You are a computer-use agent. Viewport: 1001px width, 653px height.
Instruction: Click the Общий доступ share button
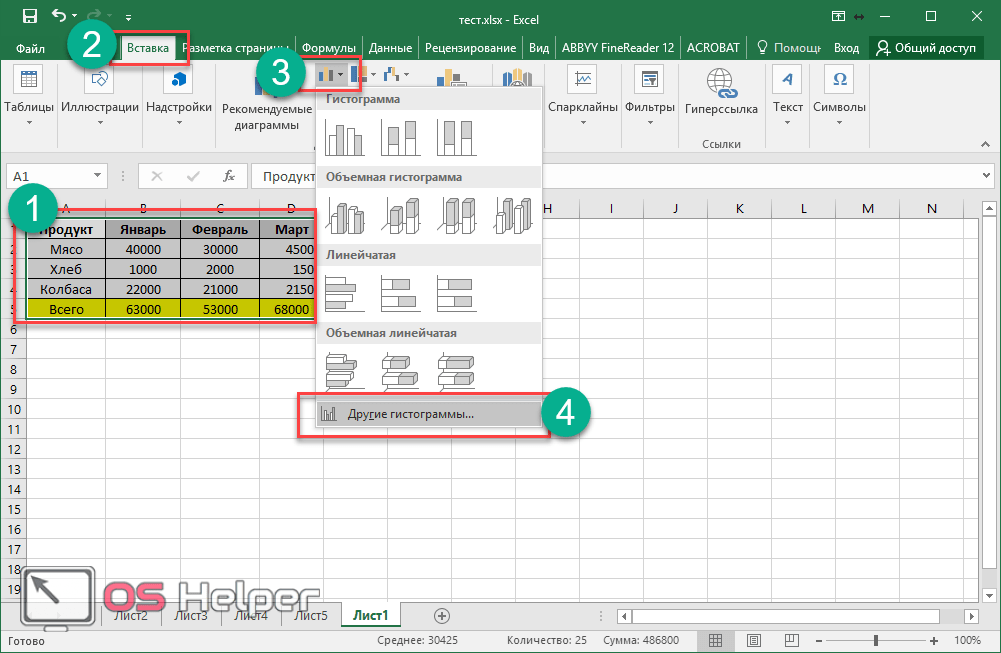pyautogui.click(x=924, y=47)
